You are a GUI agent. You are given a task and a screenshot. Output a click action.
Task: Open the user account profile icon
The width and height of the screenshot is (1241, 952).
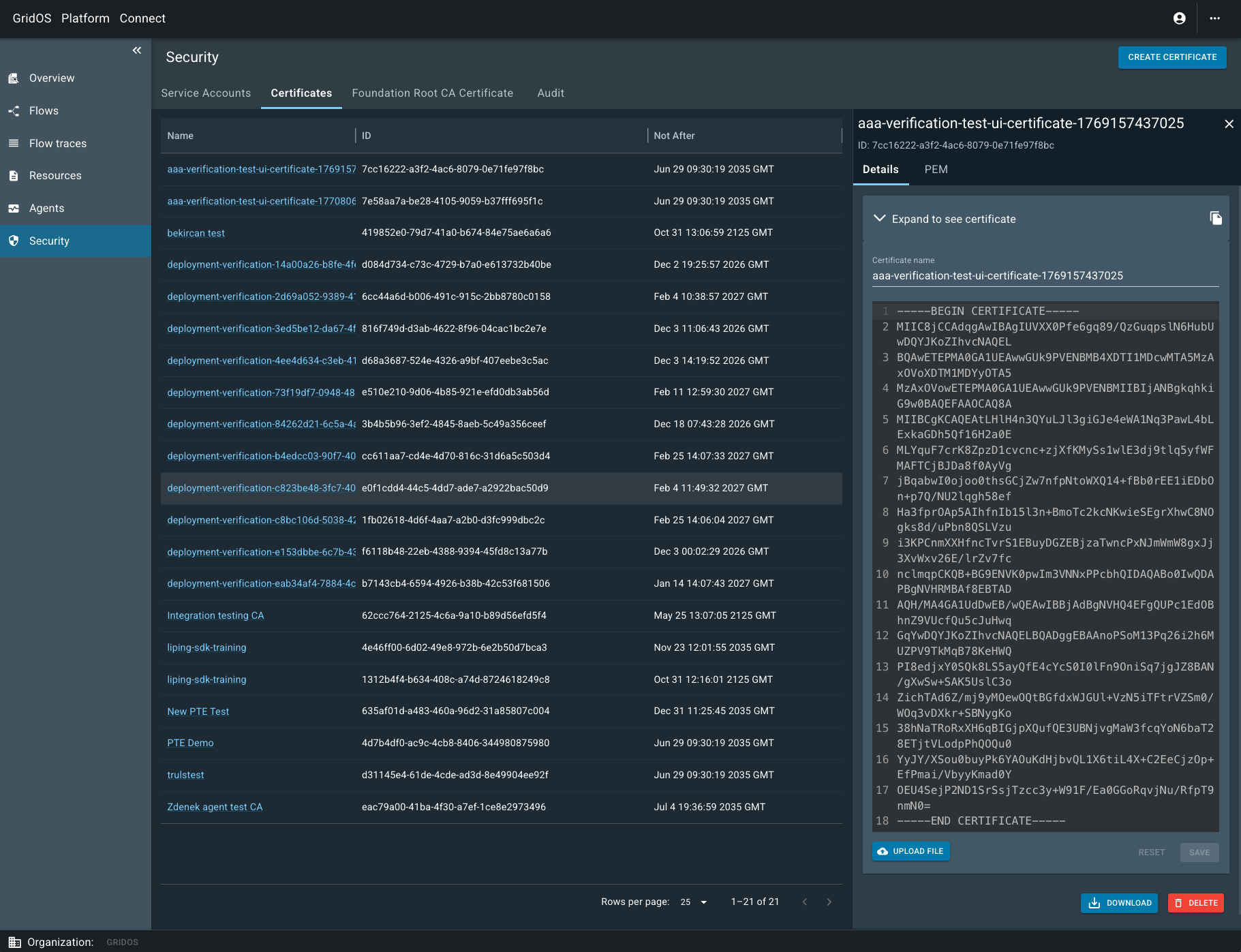[x=1179, y=18]
